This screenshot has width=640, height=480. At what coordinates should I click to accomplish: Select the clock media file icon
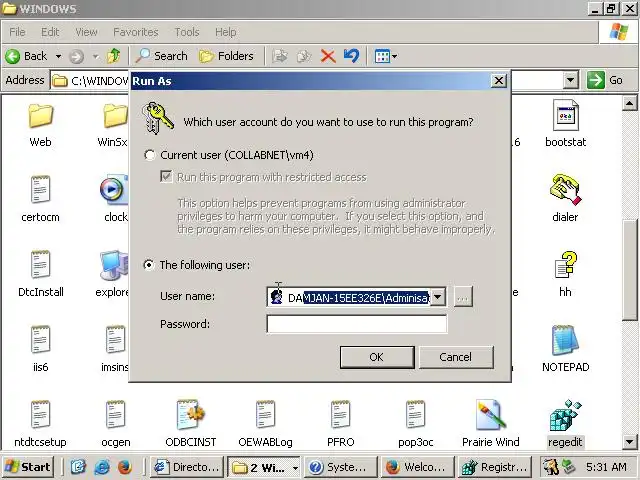coord(114,190)
